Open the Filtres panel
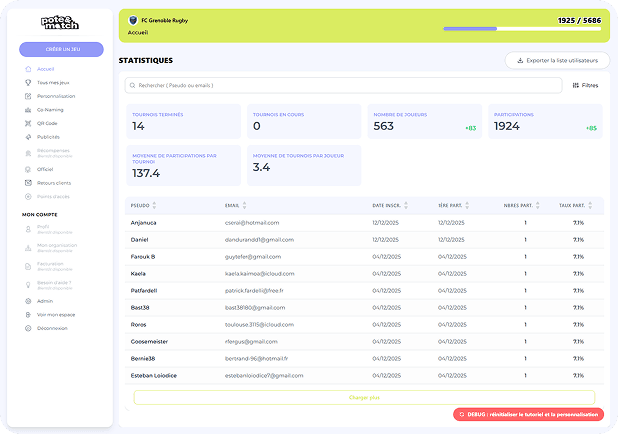 coord(585,86)
